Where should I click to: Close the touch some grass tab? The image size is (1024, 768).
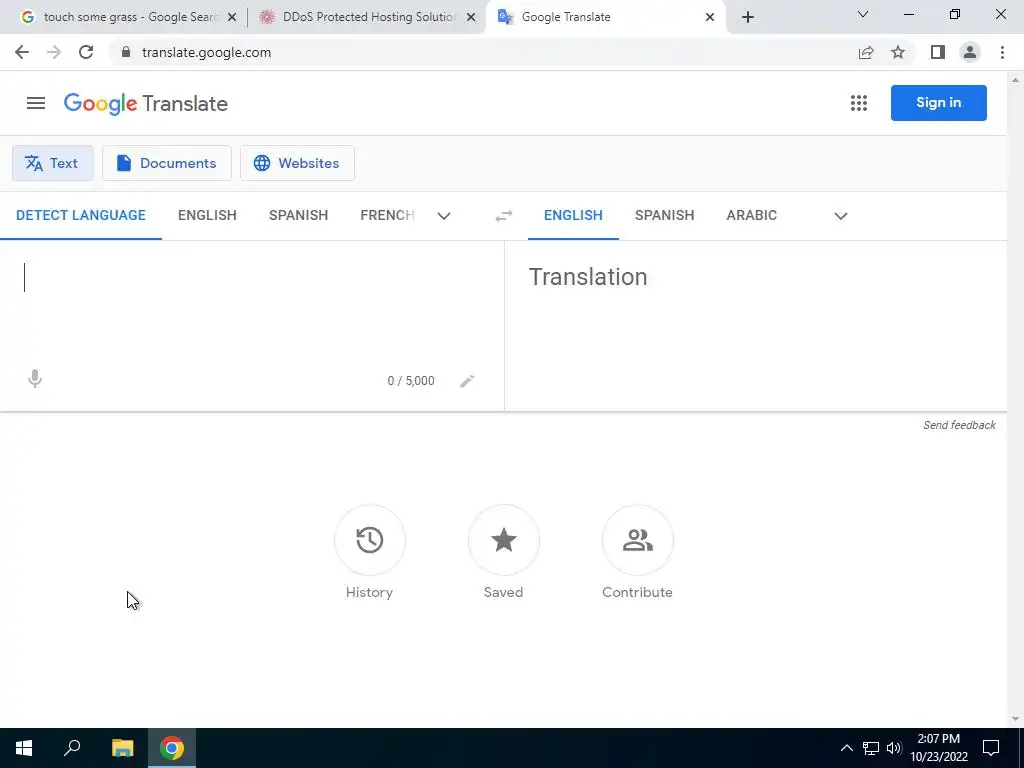click(x=232, y=17)
